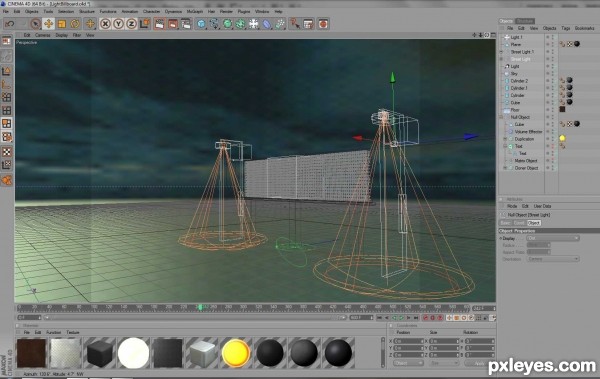Toggle the X axis lock

click(x=105, y=24)
